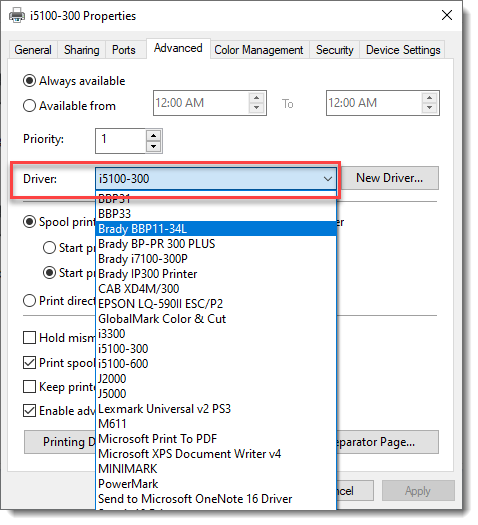Screen dimensions: 478x525
Task: Enable Keep printed documents checkbox
Action: click(x=29, y=387)
